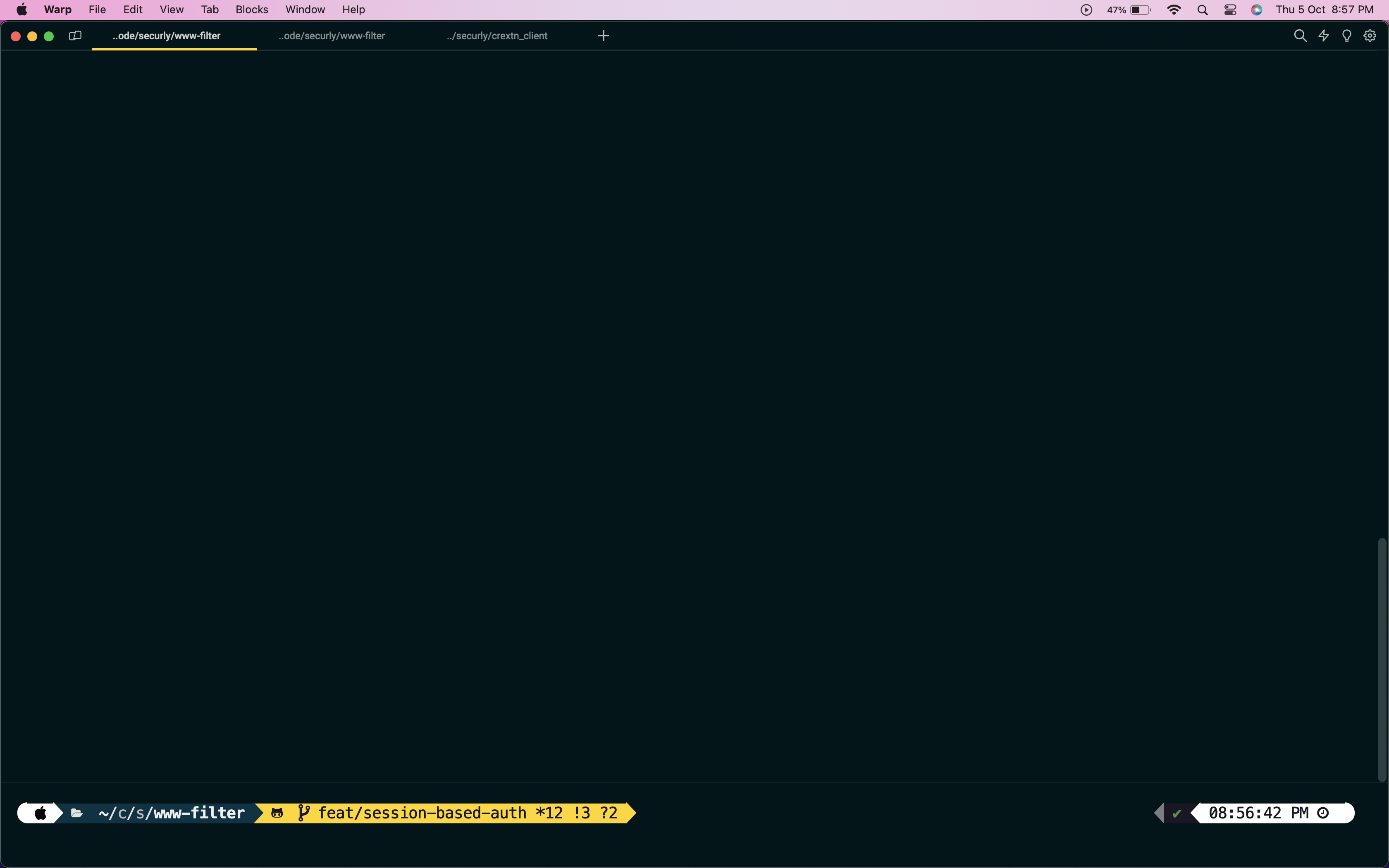The image size is (1389, 868).
Task: Click the GitHub octocat icon in the prompt
Action: [278, 812]
